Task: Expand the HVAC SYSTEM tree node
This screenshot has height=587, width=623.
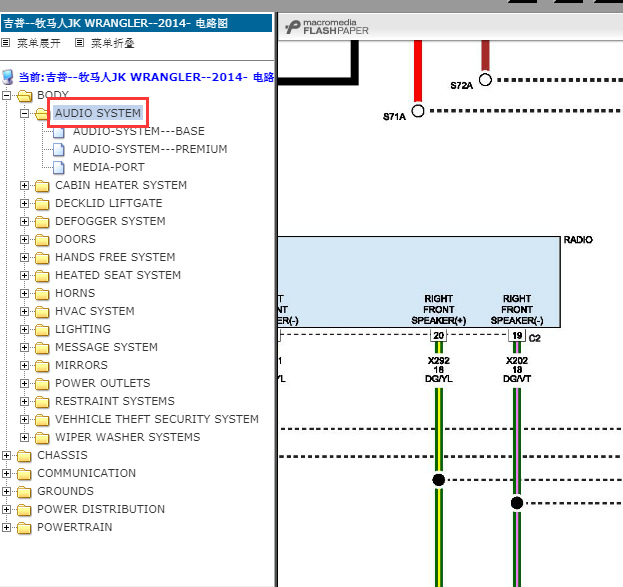Action: point(25,312)
